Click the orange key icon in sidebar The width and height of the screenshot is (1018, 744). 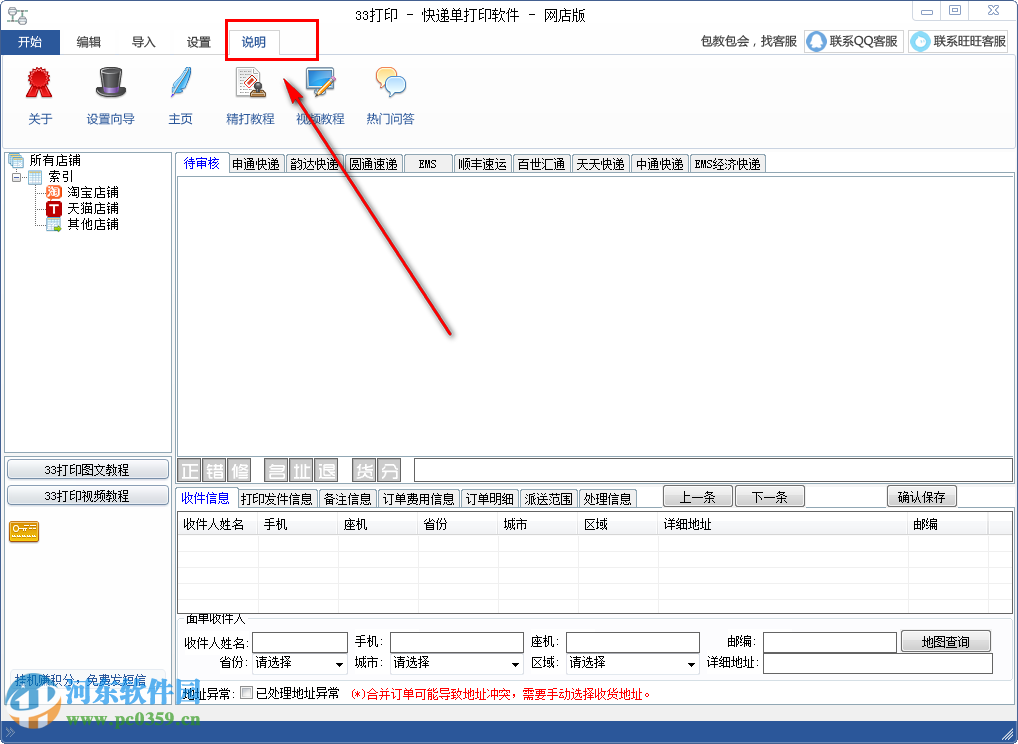coord(23,531)
